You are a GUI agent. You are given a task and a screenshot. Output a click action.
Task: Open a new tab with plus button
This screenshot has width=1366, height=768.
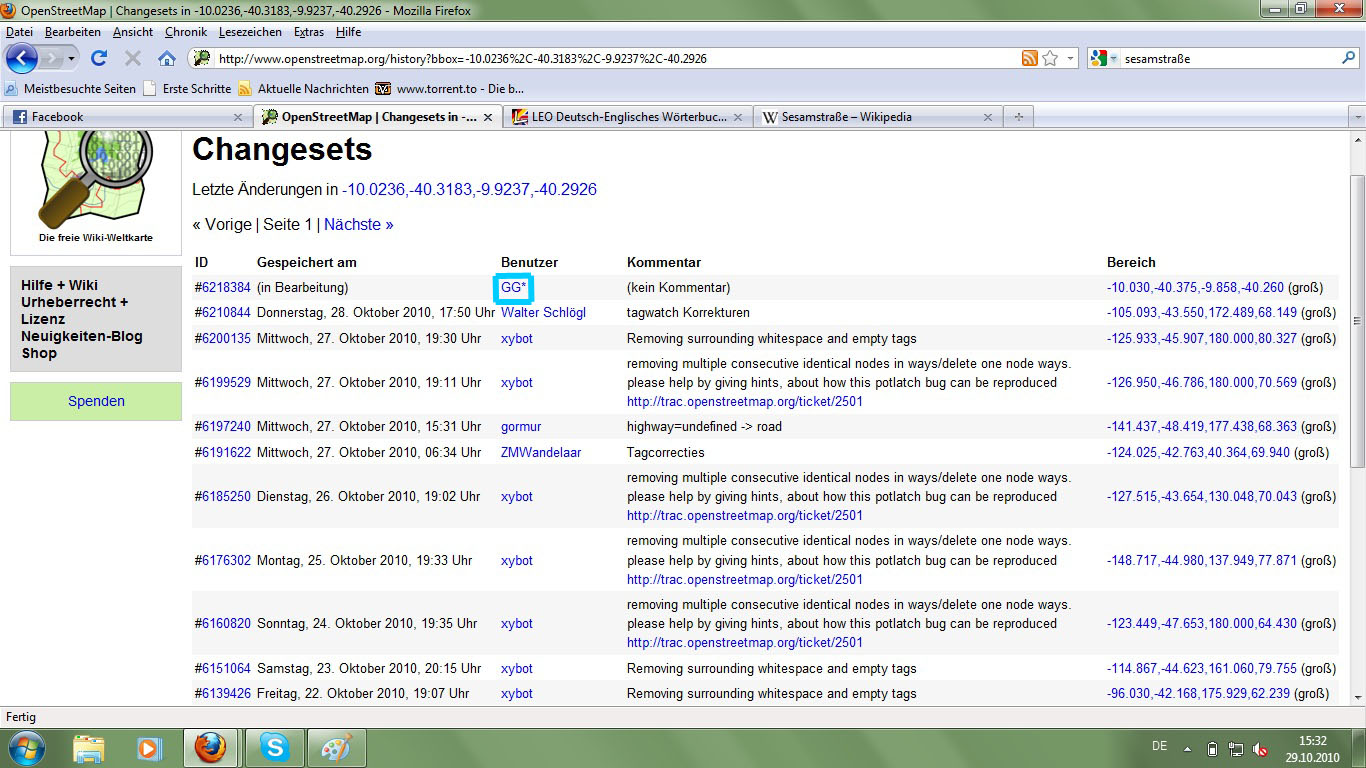tap(1019, 117)
